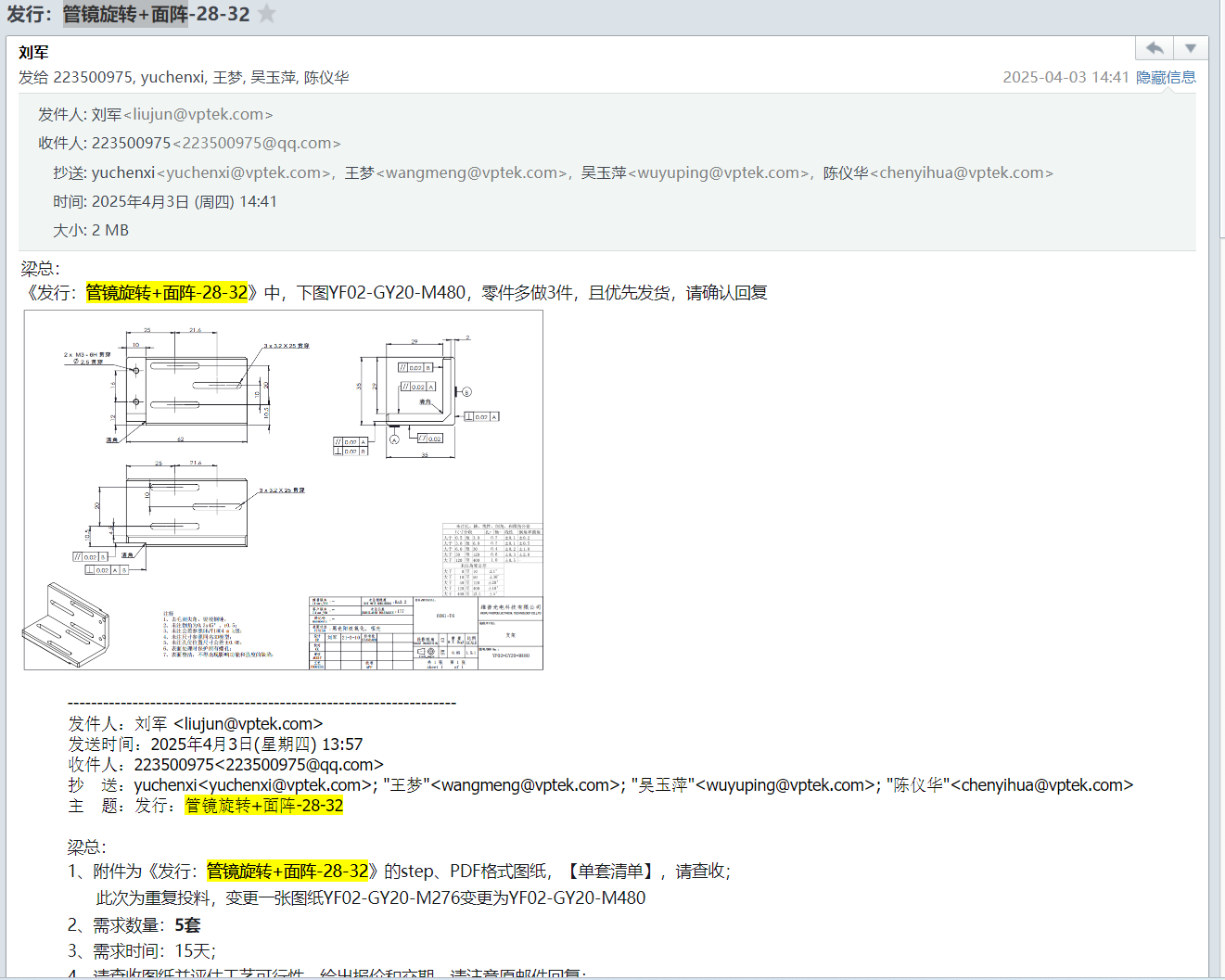Click CC address chenyihua@vptek.com in header

962,172
